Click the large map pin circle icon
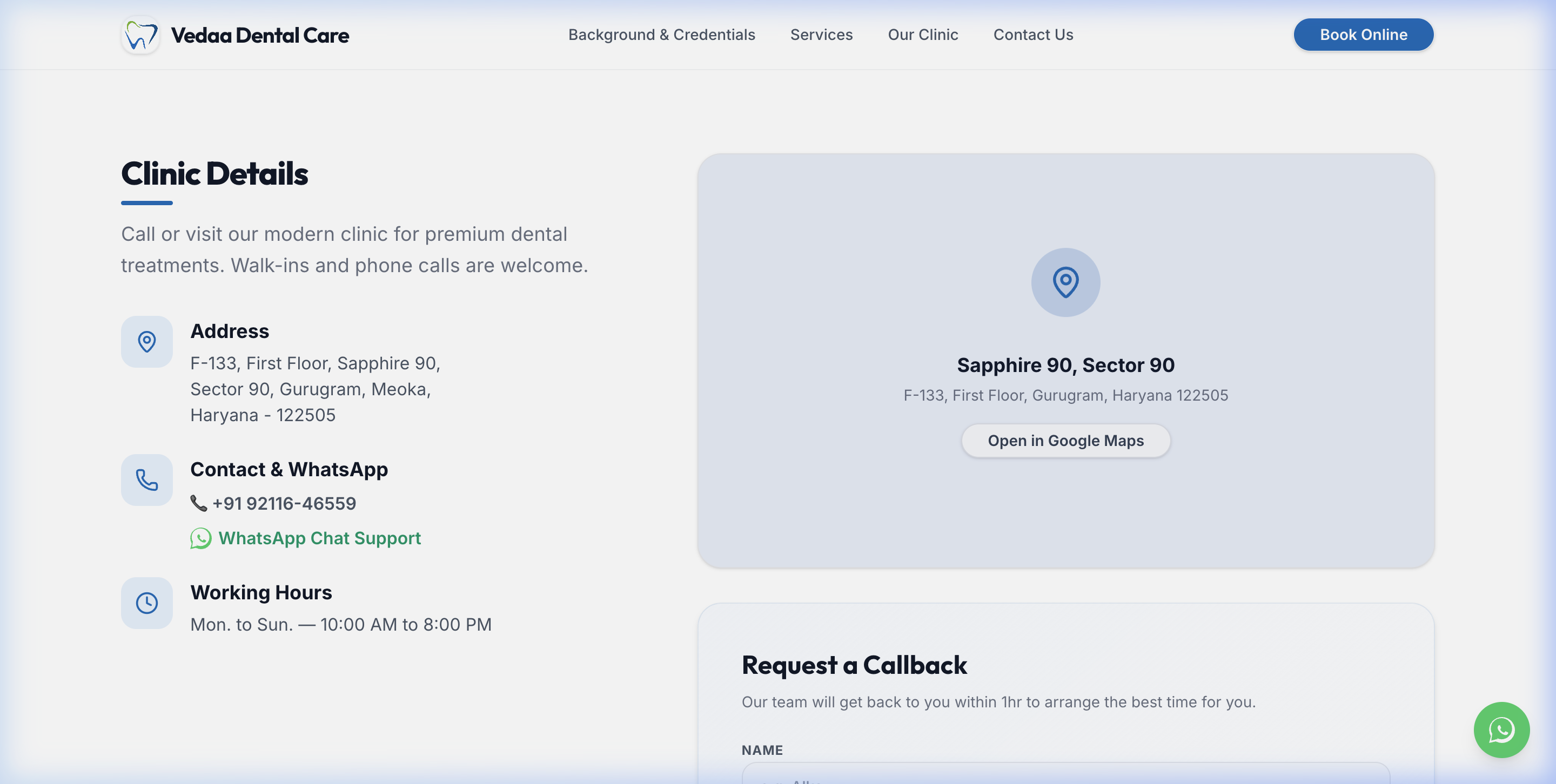Screen dimensions: 1556x784 pos(1065,282)
